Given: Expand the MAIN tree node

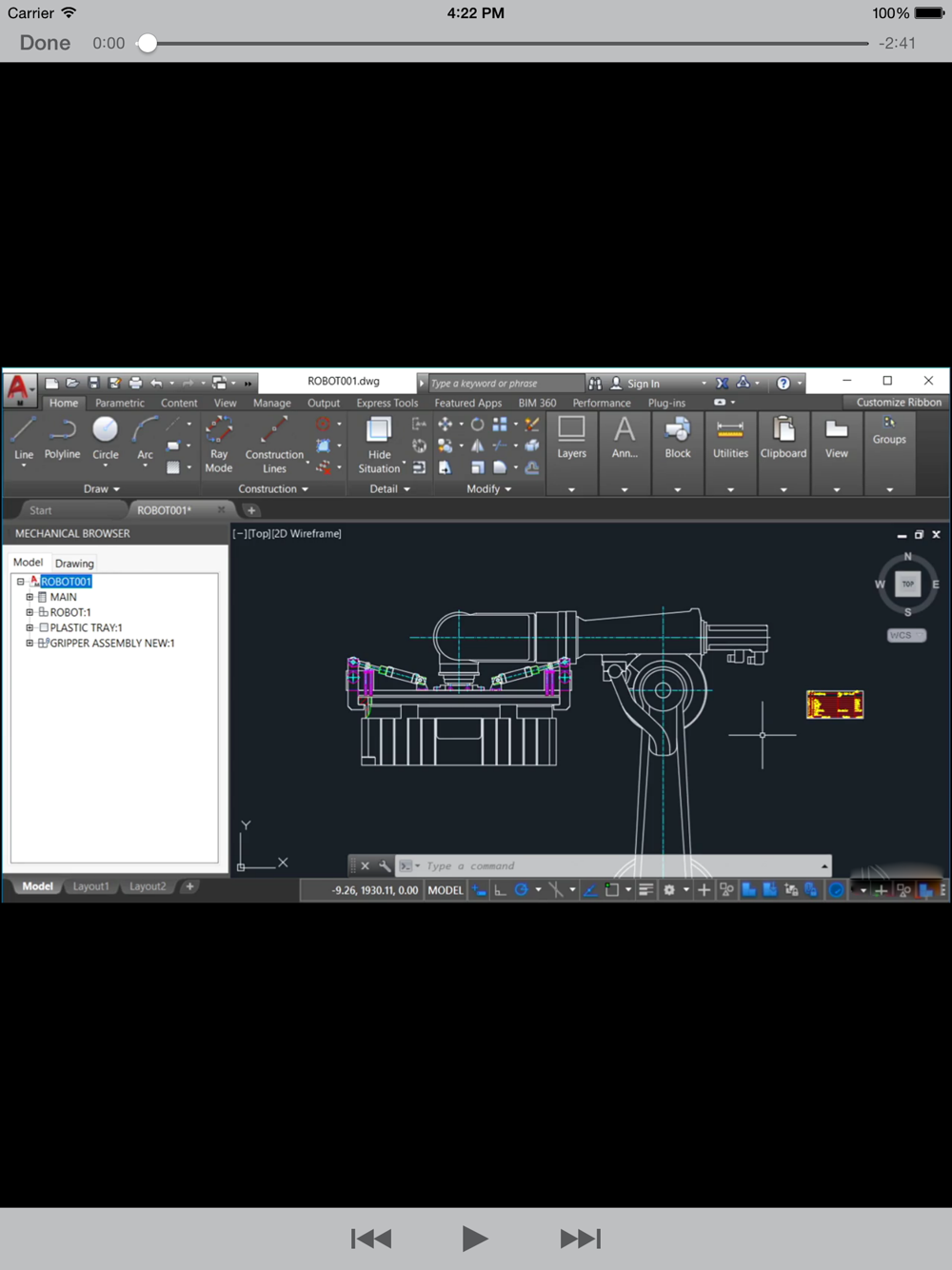Looking at the screenshot, I should click(x=30, y=597).
